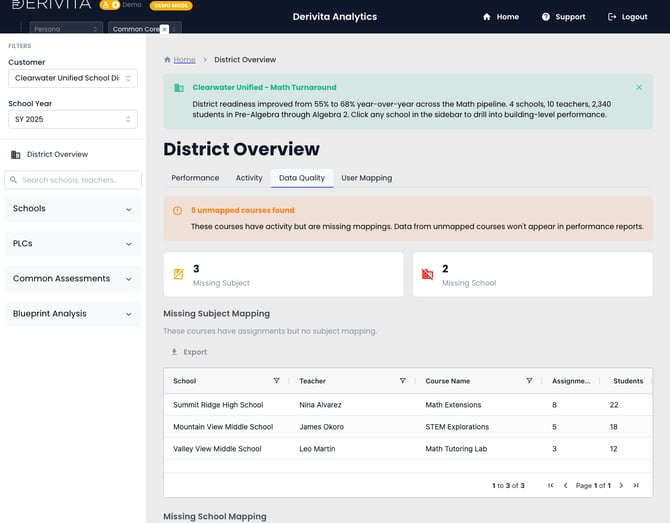This screenshot has height=523, width=670.
Task: Click the Missing Subject pencil icon
Action: coord(179,274)
